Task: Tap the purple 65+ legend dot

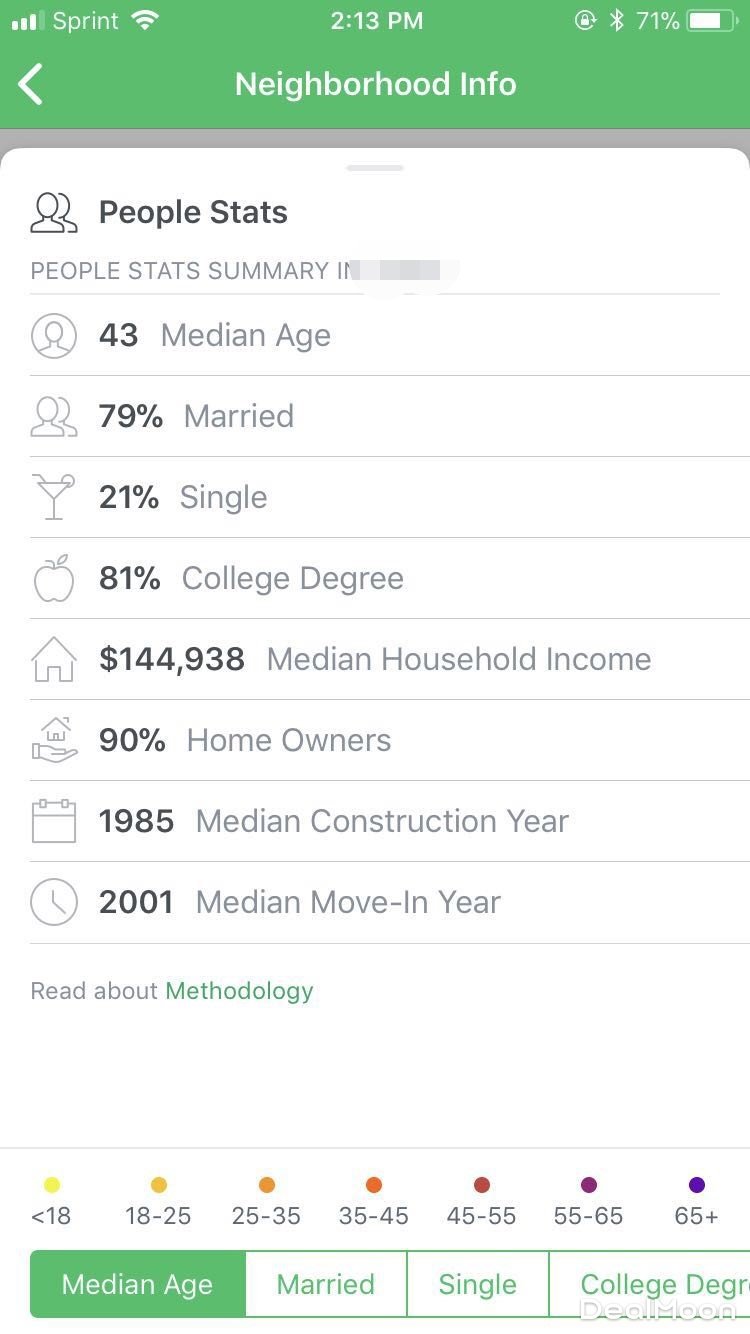Action: (697, 1185)
